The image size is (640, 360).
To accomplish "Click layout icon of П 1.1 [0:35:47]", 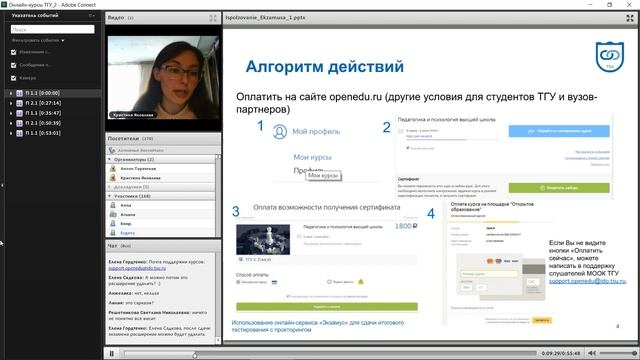I will click(19, 113).
